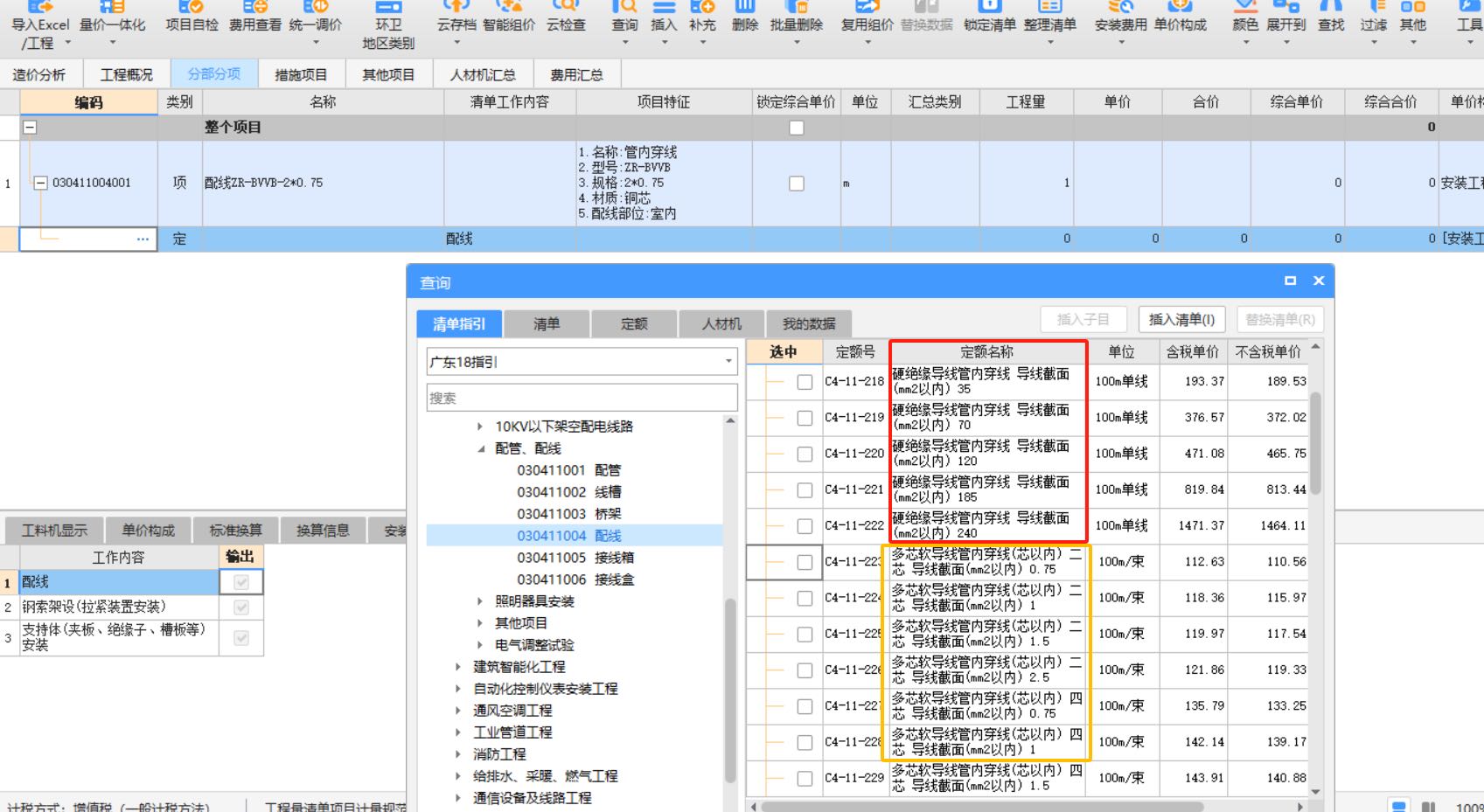
Task: Switch to the 人材机汇总 tab
Action: pyautogui.click(x=483, y=75)
